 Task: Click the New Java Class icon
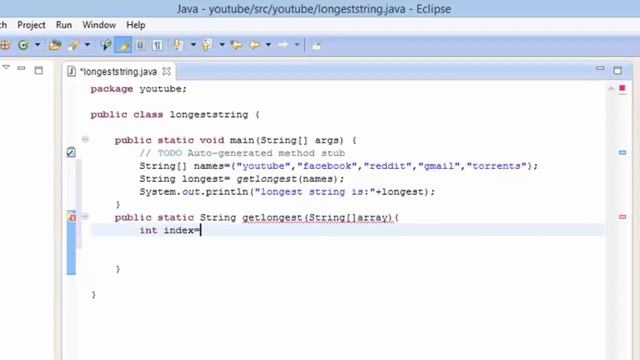[23, 45]
